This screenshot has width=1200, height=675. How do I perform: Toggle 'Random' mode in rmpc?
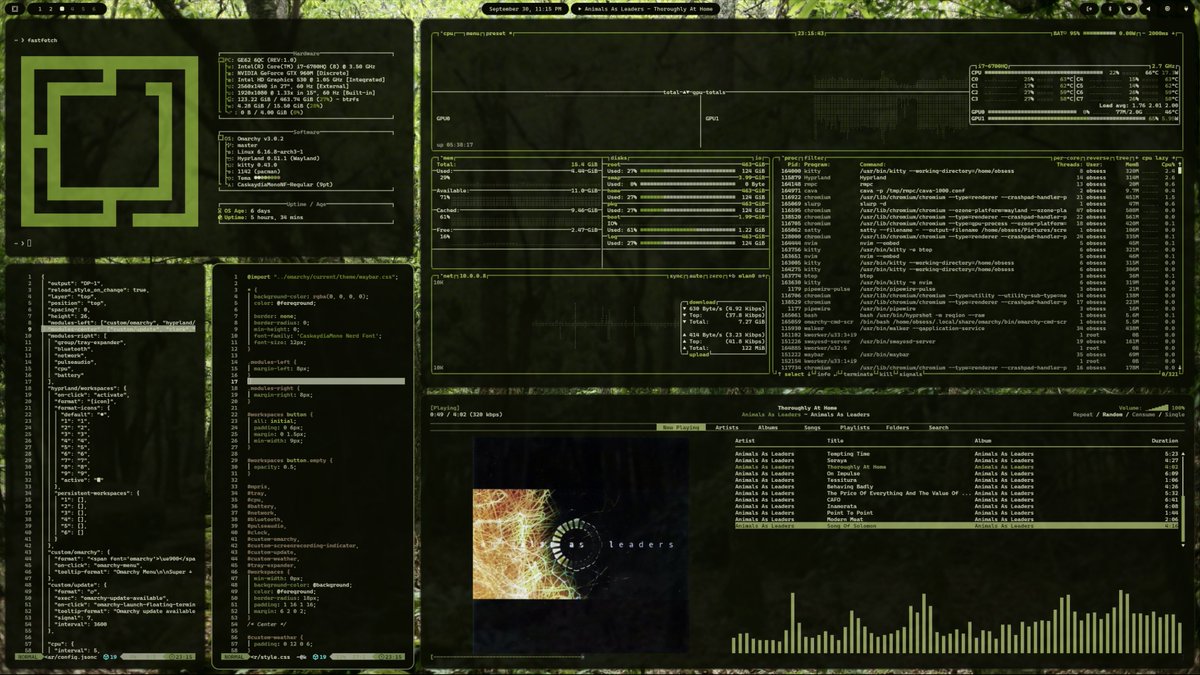[x=1111, y=414]
